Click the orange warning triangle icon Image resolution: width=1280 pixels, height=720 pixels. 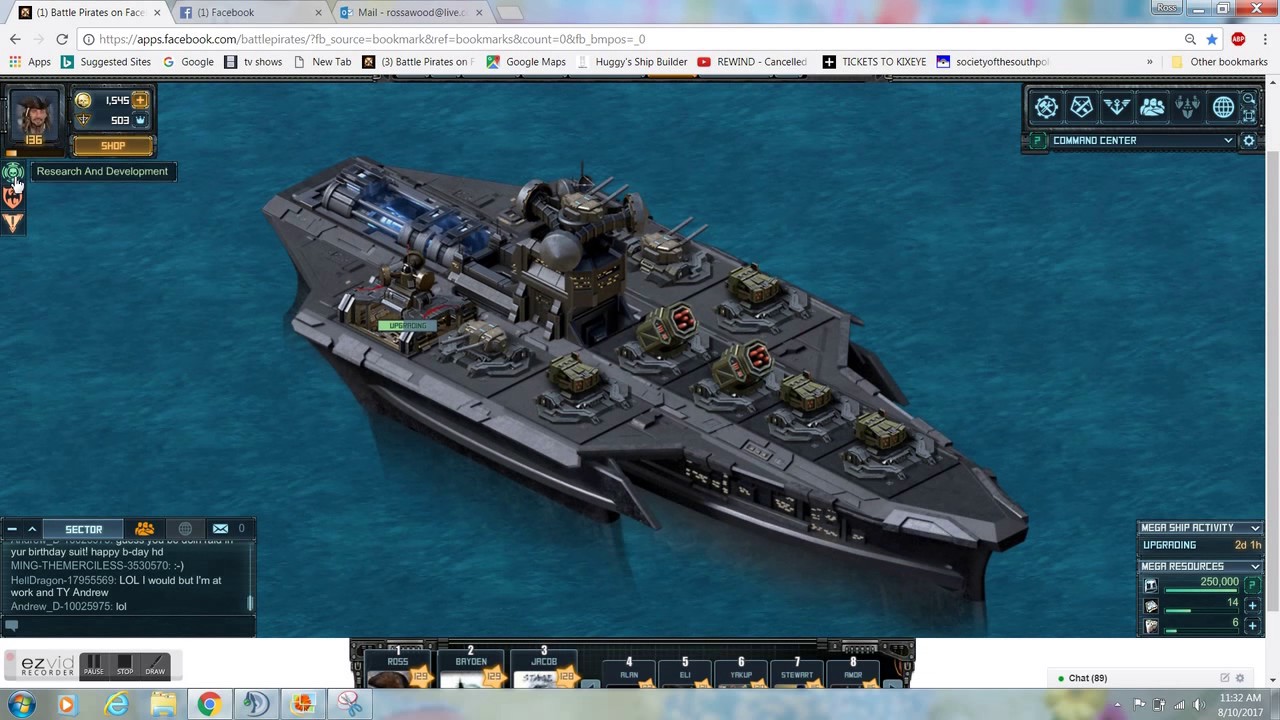tap(12, 222)
